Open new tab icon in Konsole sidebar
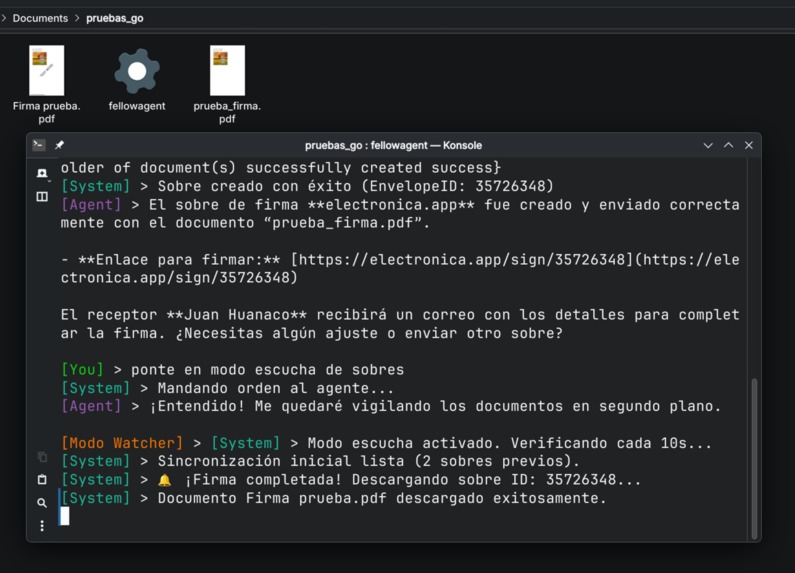 pyautogui.click(x=43, y=174)
